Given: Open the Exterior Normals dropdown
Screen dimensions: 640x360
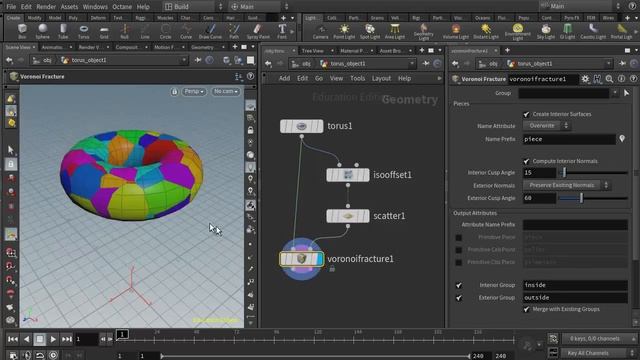Looking at the screenshot, I should [566, 185].
